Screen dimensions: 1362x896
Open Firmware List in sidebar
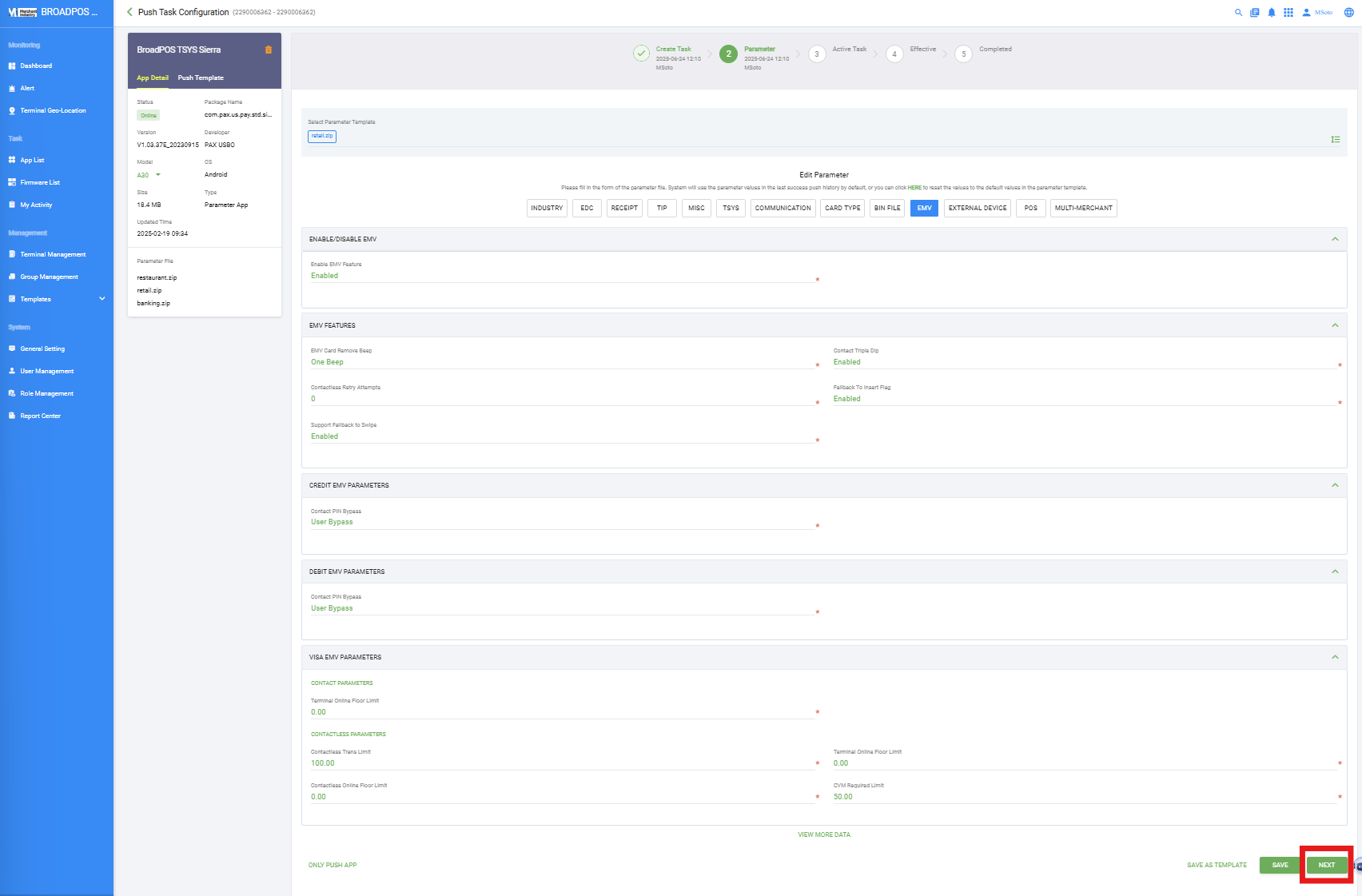[x=40, y=182]
